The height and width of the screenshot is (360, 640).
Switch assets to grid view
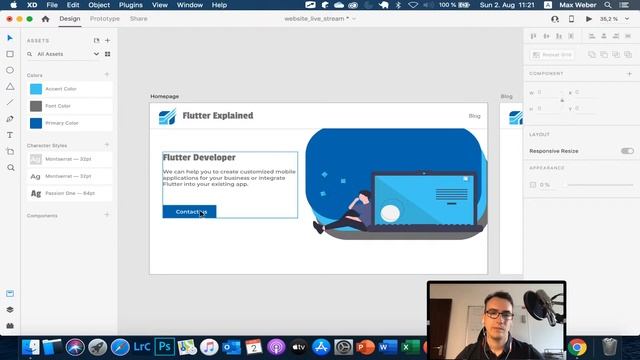pyautogui.click(x=107, y=54)
